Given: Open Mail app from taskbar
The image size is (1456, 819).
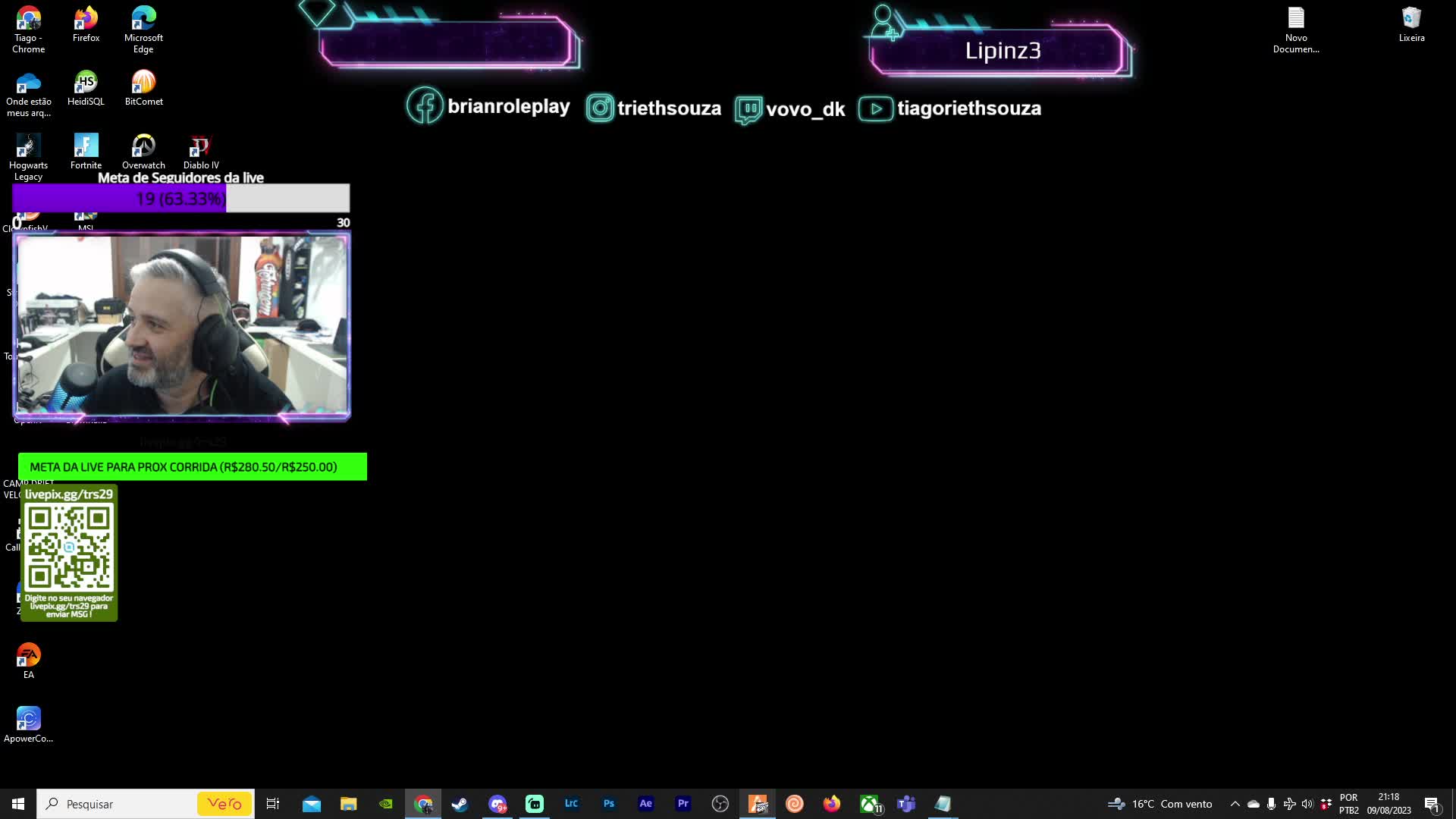Looking at the screenshot, I should point(312,804).
